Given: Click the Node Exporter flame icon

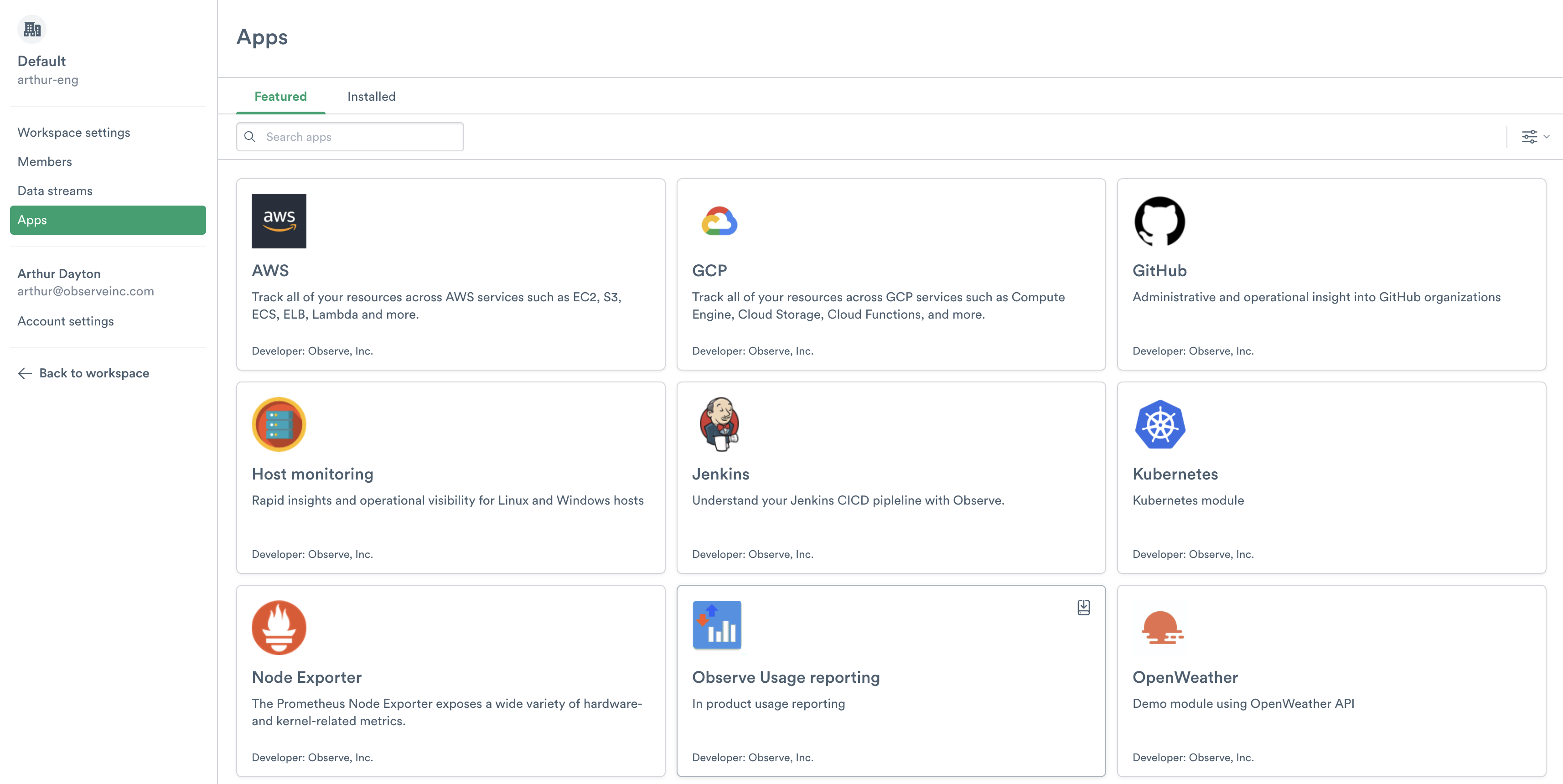Looking at the screenshot, I should (x=279, y=628).
